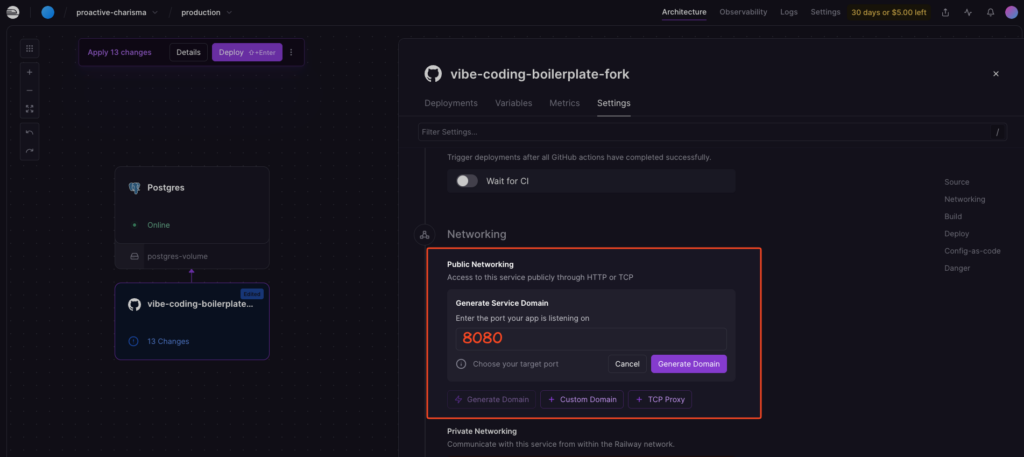1024x457 pixels.
Task: Open notifications bell
Action: pos(990,13)
